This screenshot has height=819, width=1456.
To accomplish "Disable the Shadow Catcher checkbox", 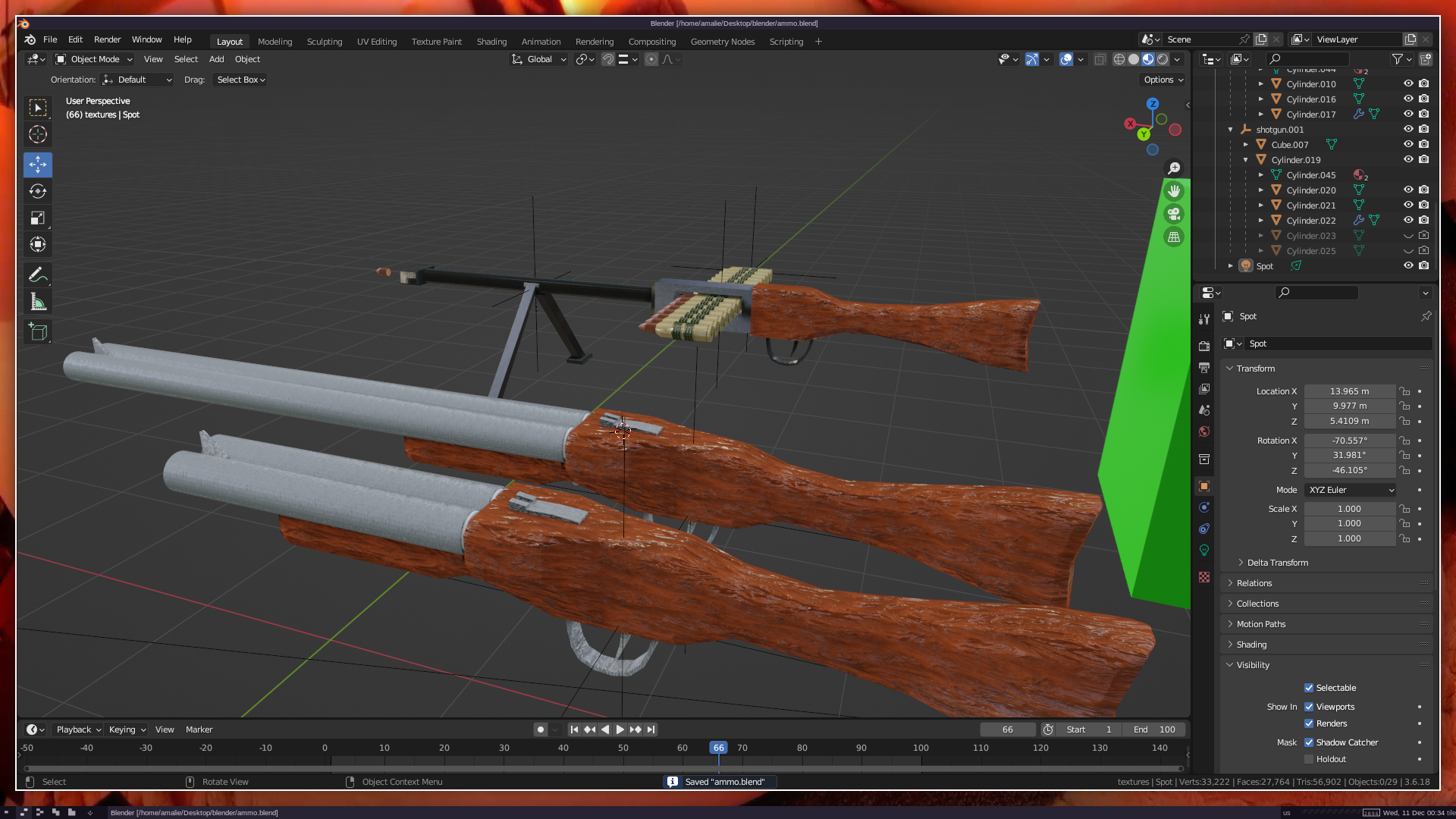I will click(1309, 742).
